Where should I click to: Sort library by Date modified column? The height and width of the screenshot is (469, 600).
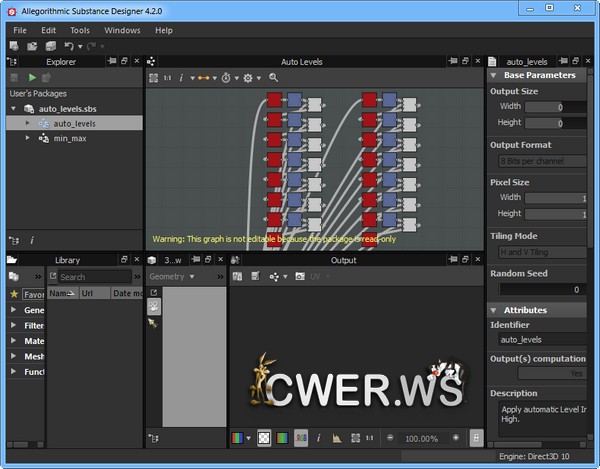tap(127, 293)
